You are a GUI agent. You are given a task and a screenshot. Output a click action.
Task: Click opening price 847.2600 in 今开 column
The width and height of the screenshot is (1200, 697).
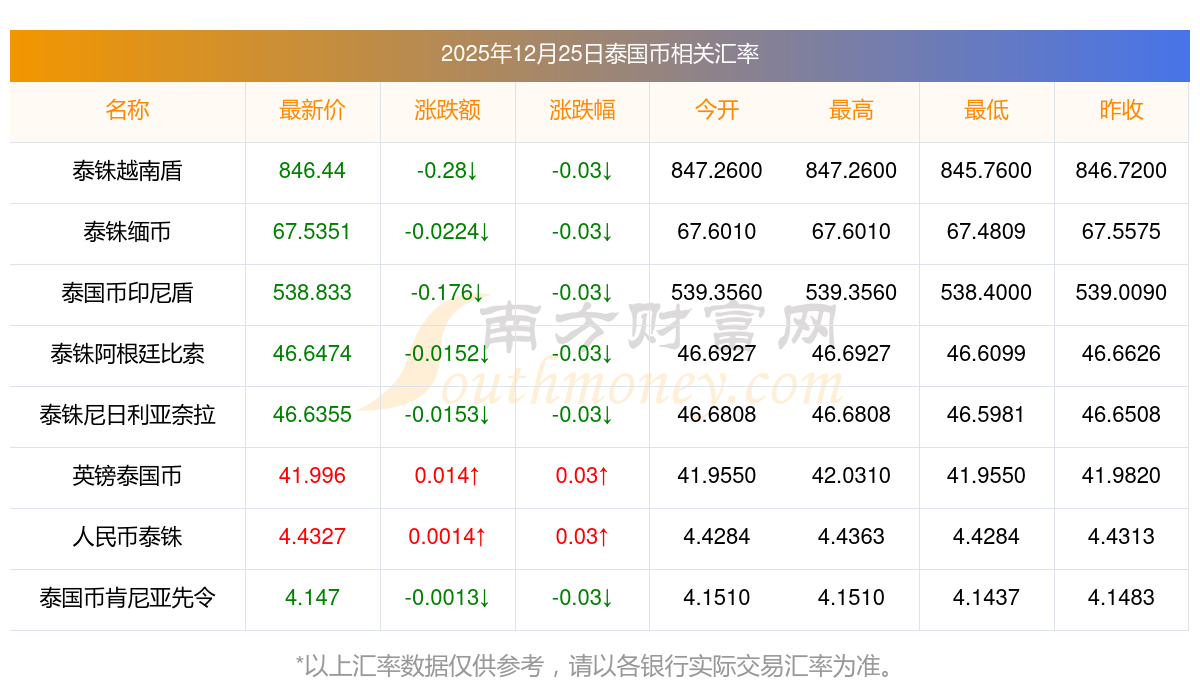pyautogui.click(x=717, y=171)
